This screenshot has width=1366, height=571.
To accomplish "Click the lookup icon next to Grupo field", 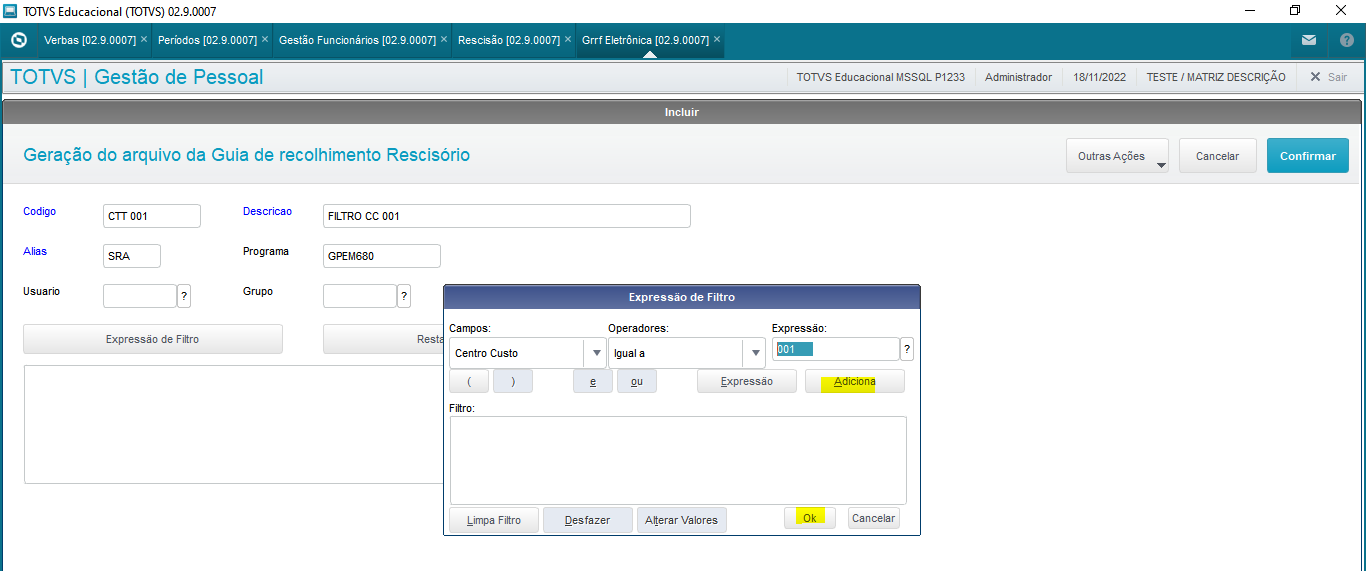I will (x=404, y=296).
